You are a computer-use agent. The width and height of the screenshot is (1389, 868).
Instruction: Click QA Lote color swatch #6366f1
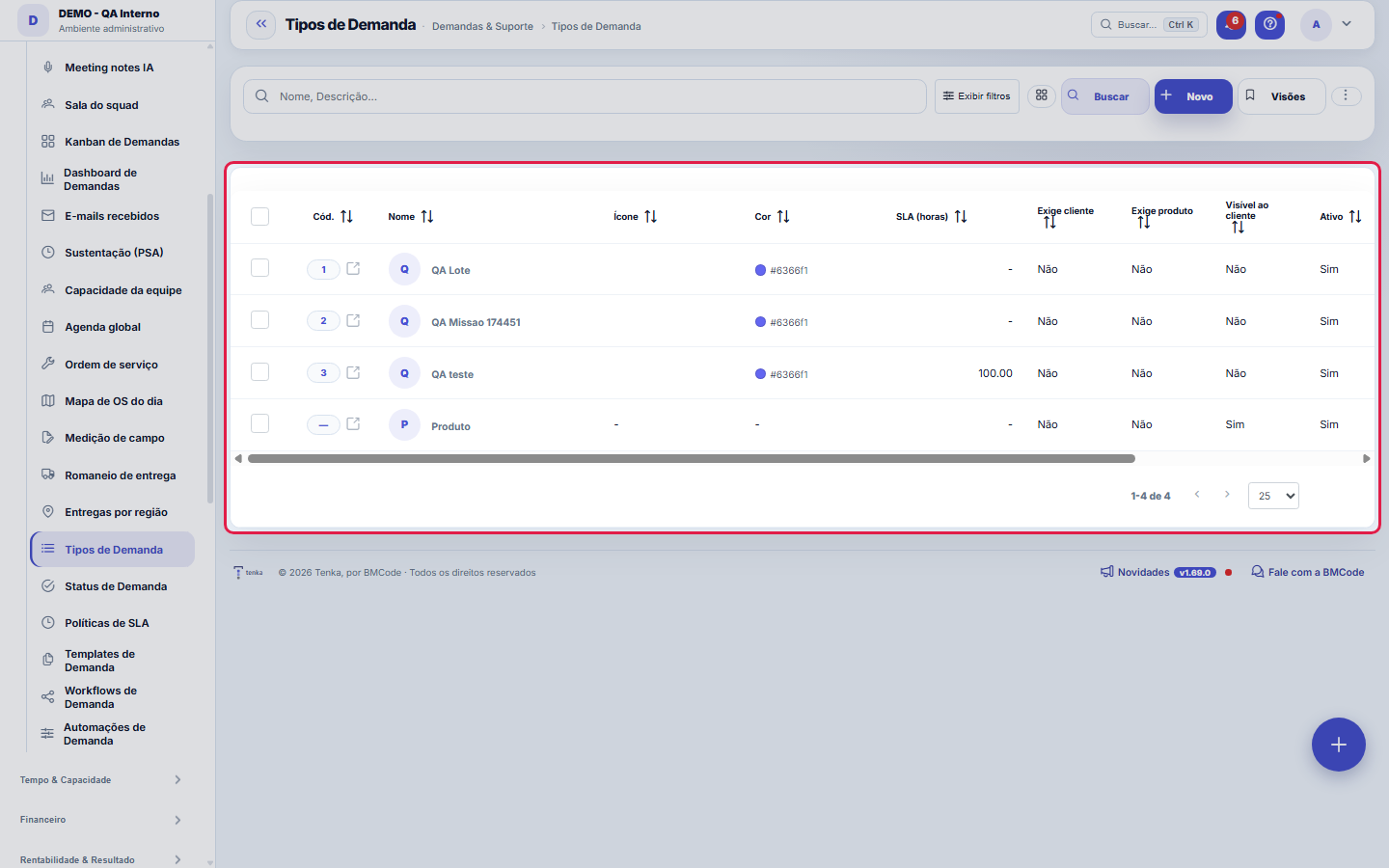[x=760, y=270]
